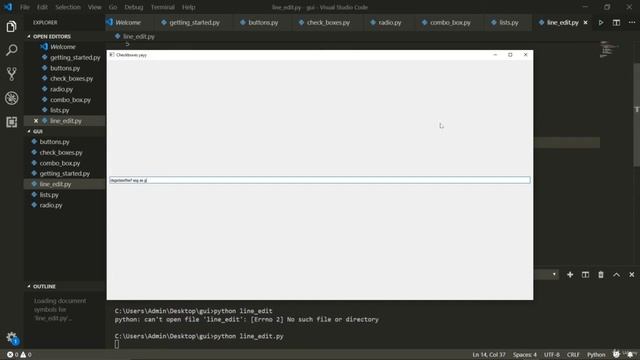Viewport: 640px width, 360px height.
Task: Open the Debug view in activity bar
Action: 11,98
